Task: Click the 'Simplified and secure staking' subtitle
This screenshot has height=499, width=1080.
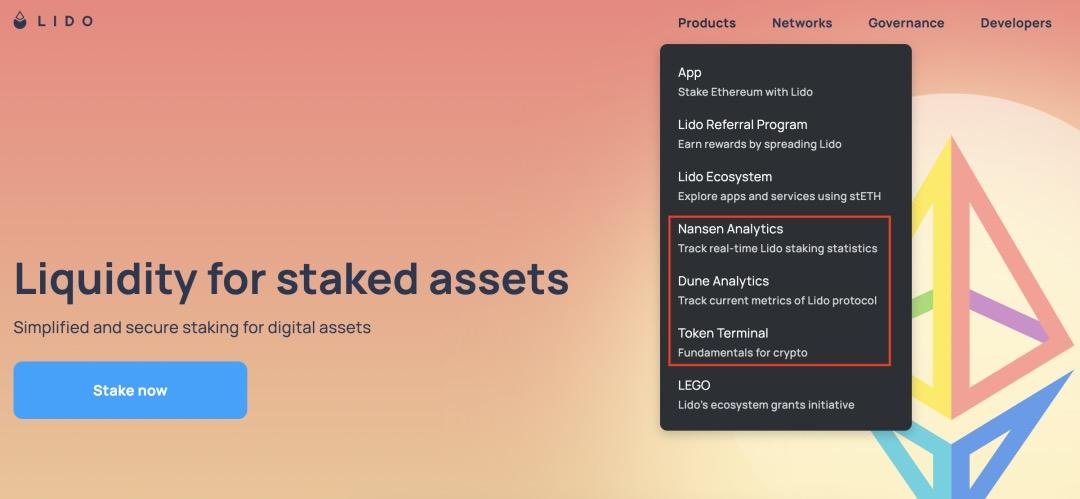Action: point(192,328)
